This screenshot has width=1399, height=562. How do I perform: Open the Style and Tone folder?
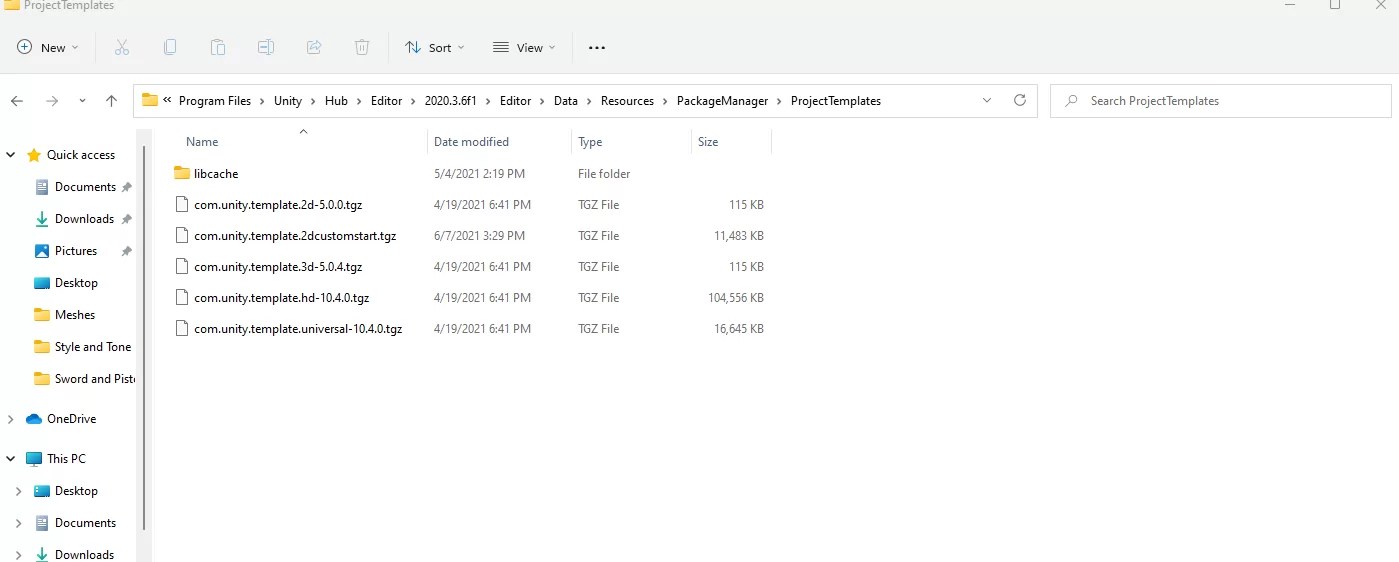(x=93, y=347)
